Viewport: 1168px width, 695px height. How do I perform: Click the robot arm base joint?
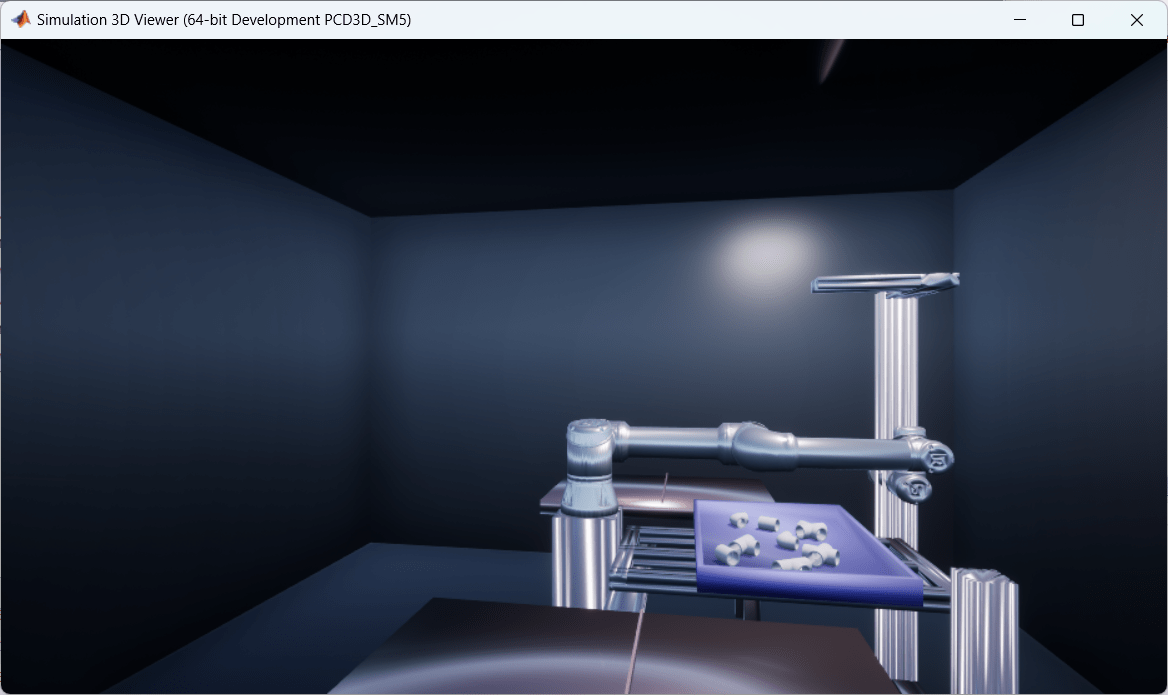(590, 466)
